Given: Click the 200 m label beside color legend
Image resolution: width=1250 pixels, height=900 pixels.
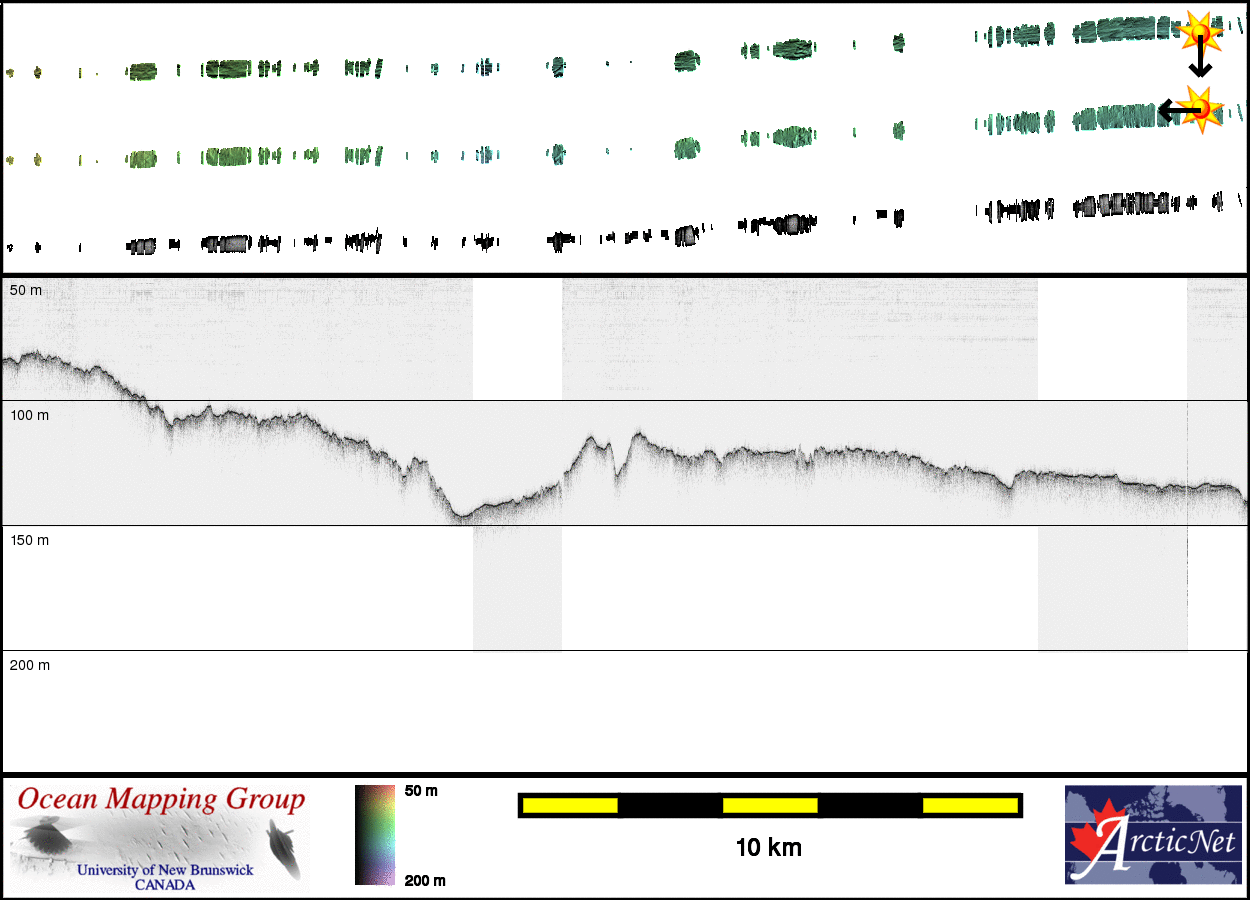Looking at the screenshot, I should tap(424, 880).
